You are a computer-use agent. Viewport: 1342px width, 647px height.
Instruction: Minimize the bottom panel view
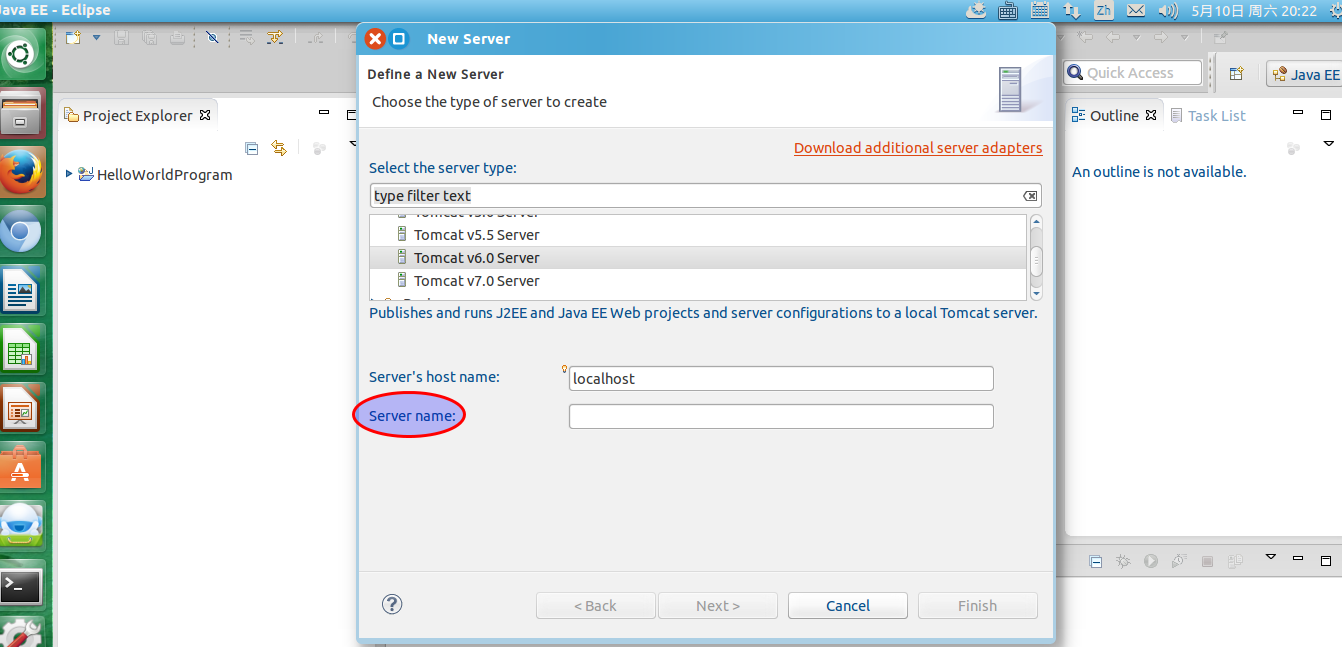point(1300,557)
